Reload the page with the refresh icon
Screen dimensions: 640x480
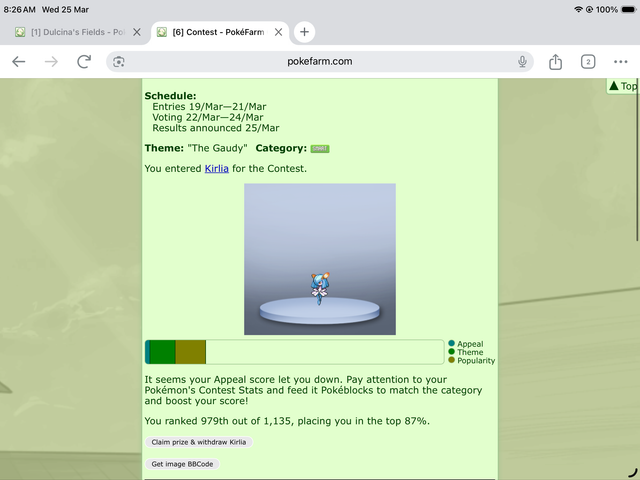click(84, 62)
